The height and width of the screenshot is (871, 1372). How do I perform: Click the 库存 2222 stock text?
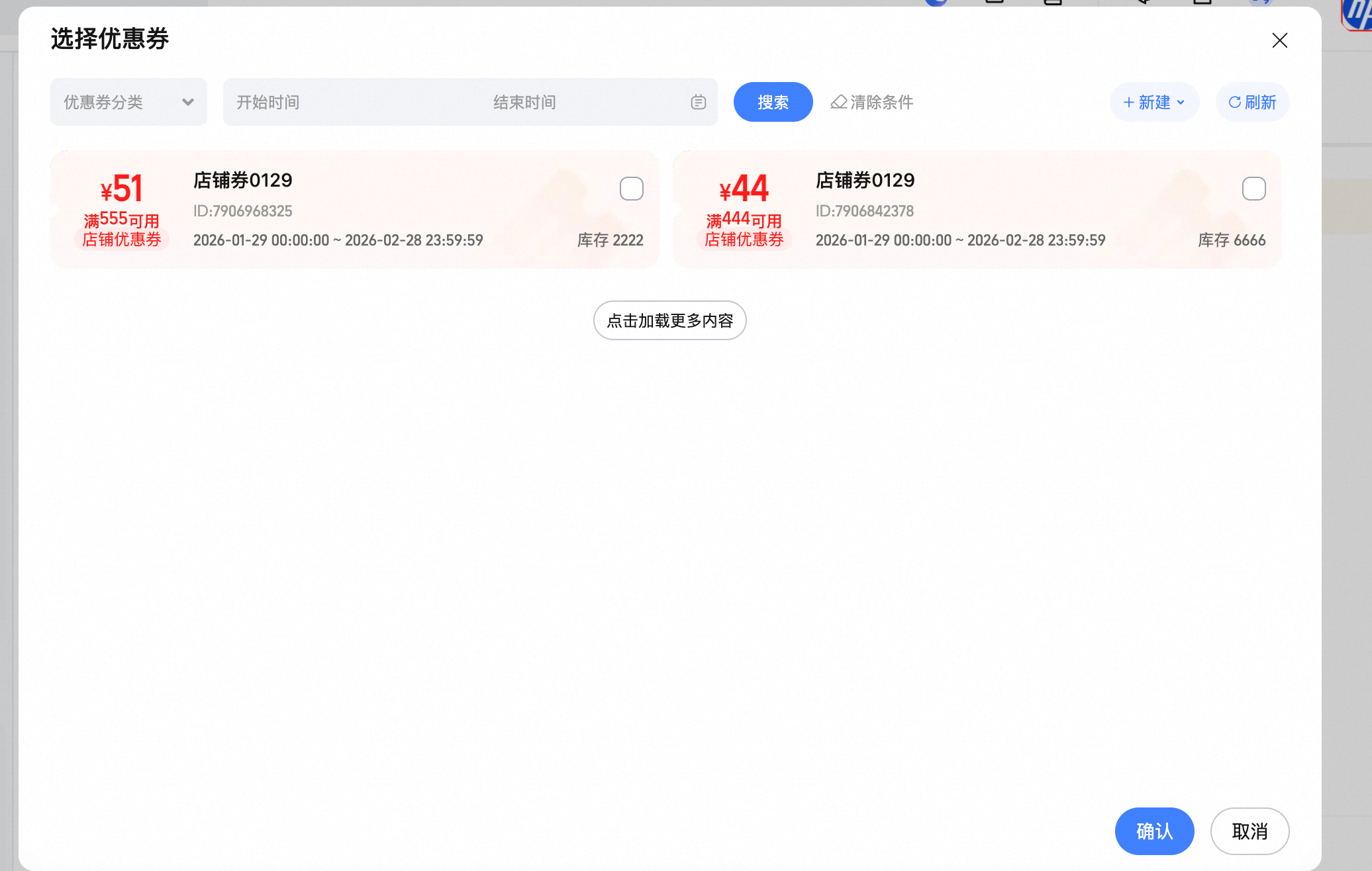click(610, 240)
